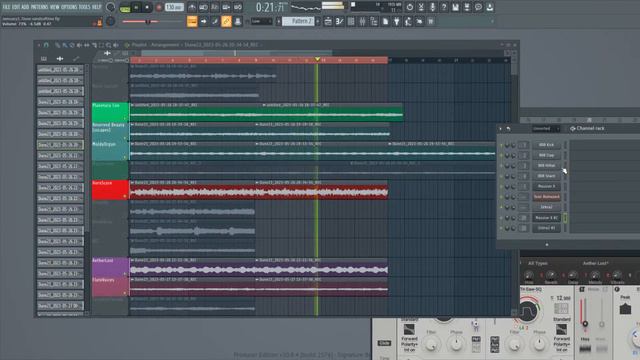Image resolution: width=640 pixels, height=360 pixels.
Task: Click the 0:21 time display
Action: (270, 7)
